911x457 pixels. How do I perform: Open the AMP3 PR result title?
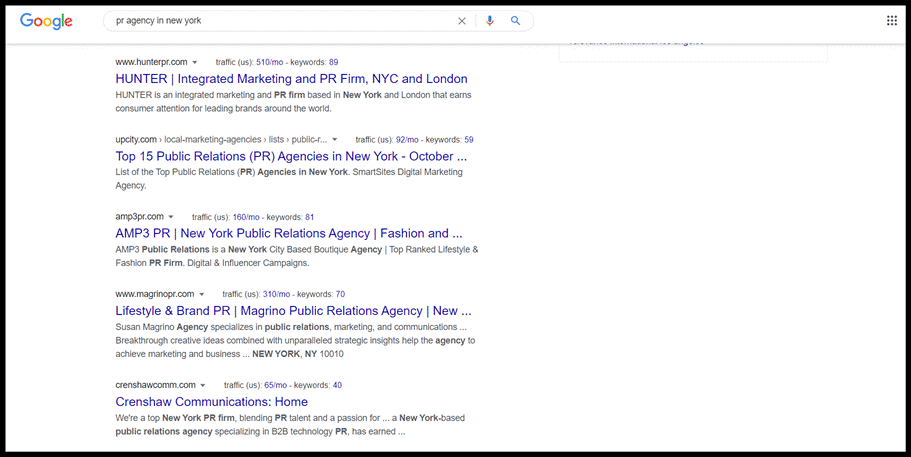(289, 233)
